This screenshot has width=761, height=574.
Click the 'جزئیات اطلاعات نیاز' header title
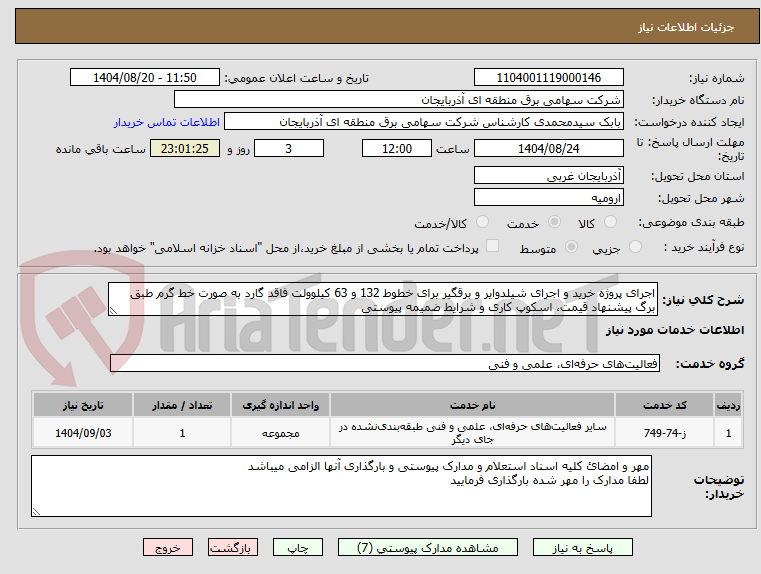coord(686,27)
